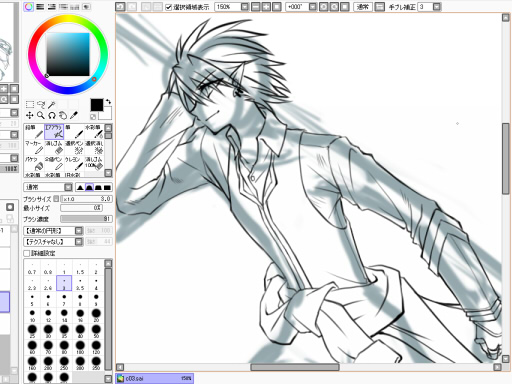Open the brush texture (テクスチャなし) dropdown
The image size is (512, 384).
click(79, 242)
